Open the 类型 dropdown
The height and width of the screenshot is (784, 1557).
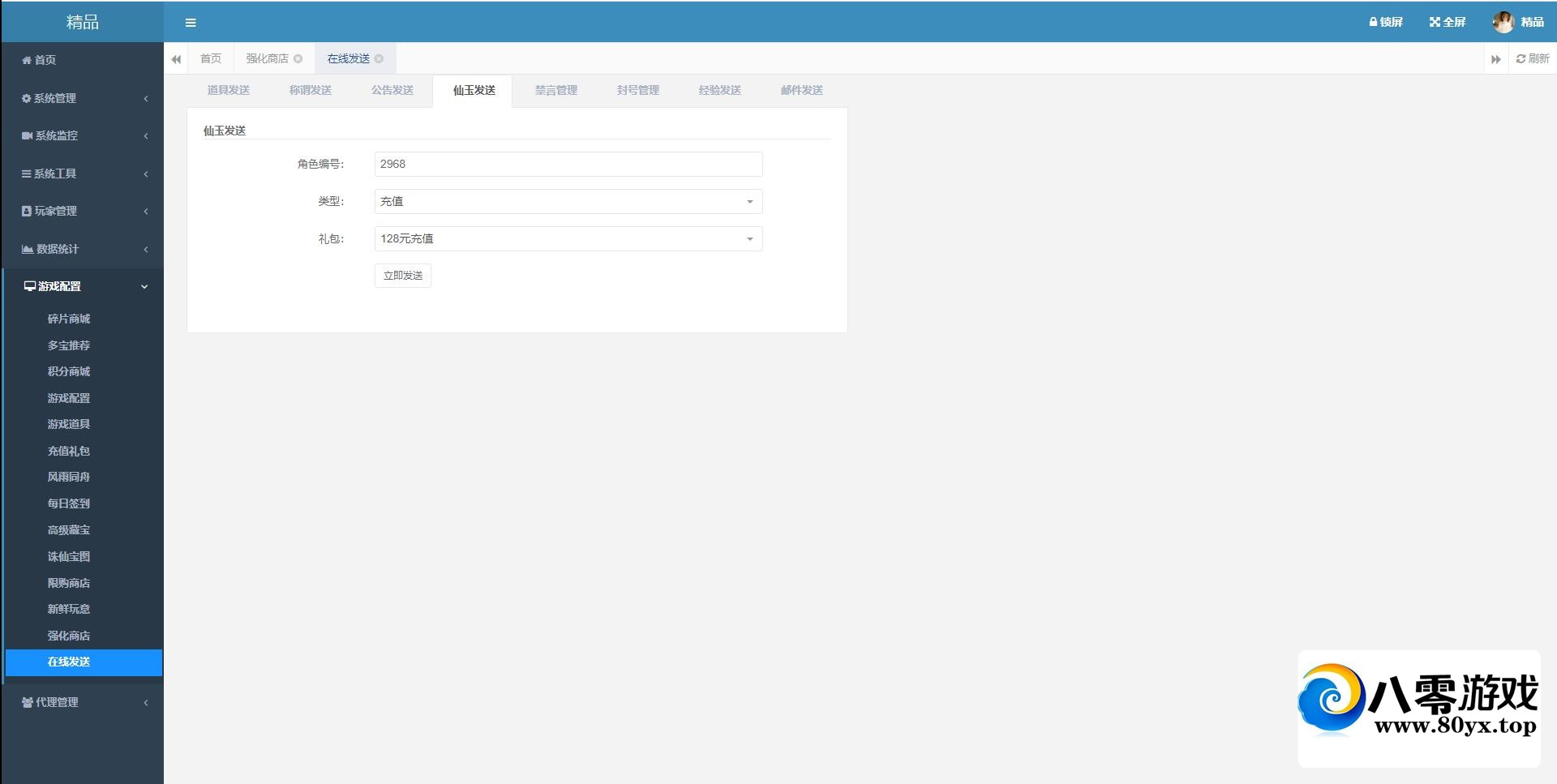coord(568,201)
